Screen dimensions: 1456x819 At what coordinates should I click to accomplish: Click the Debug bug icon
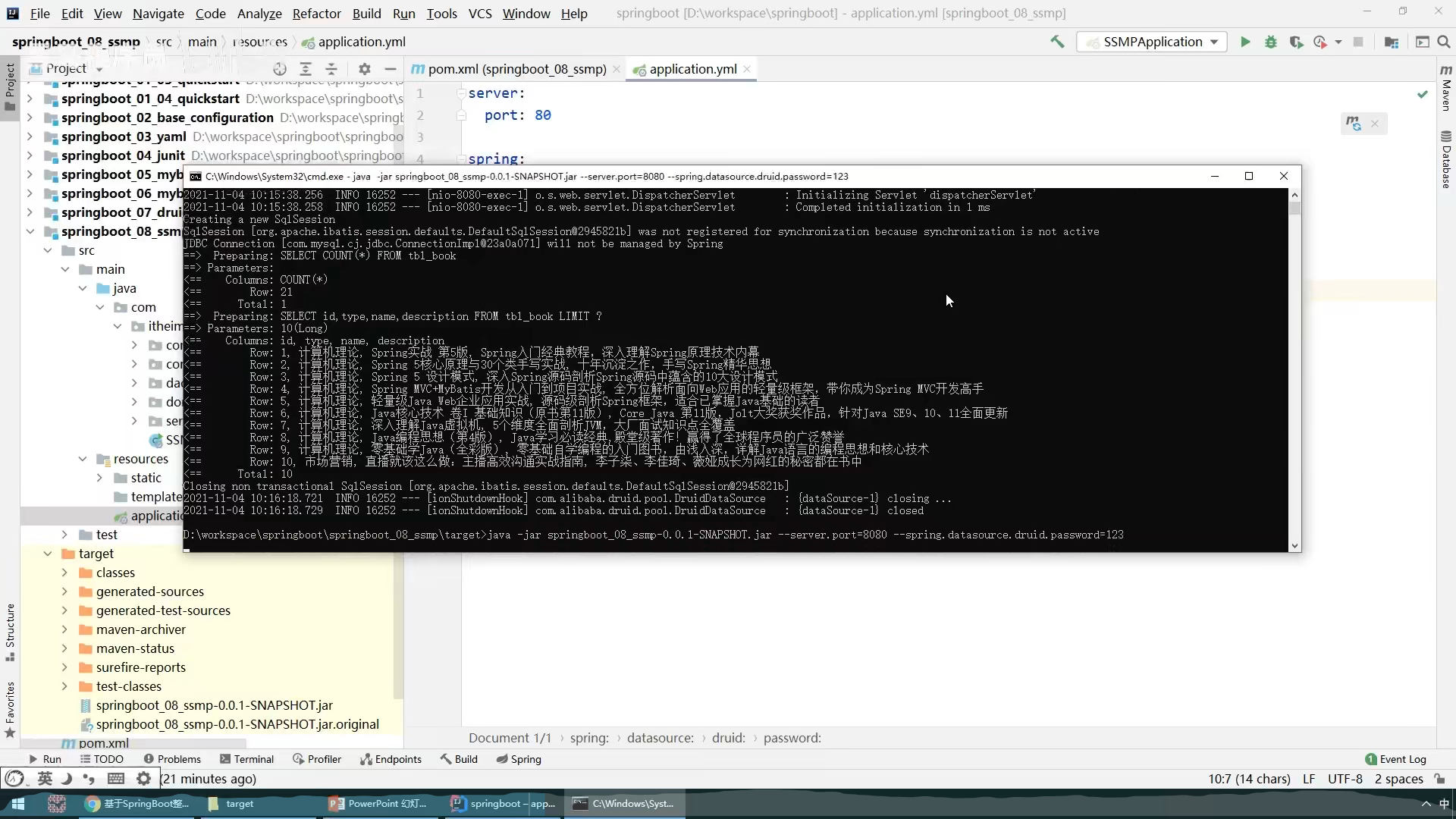1271,42
